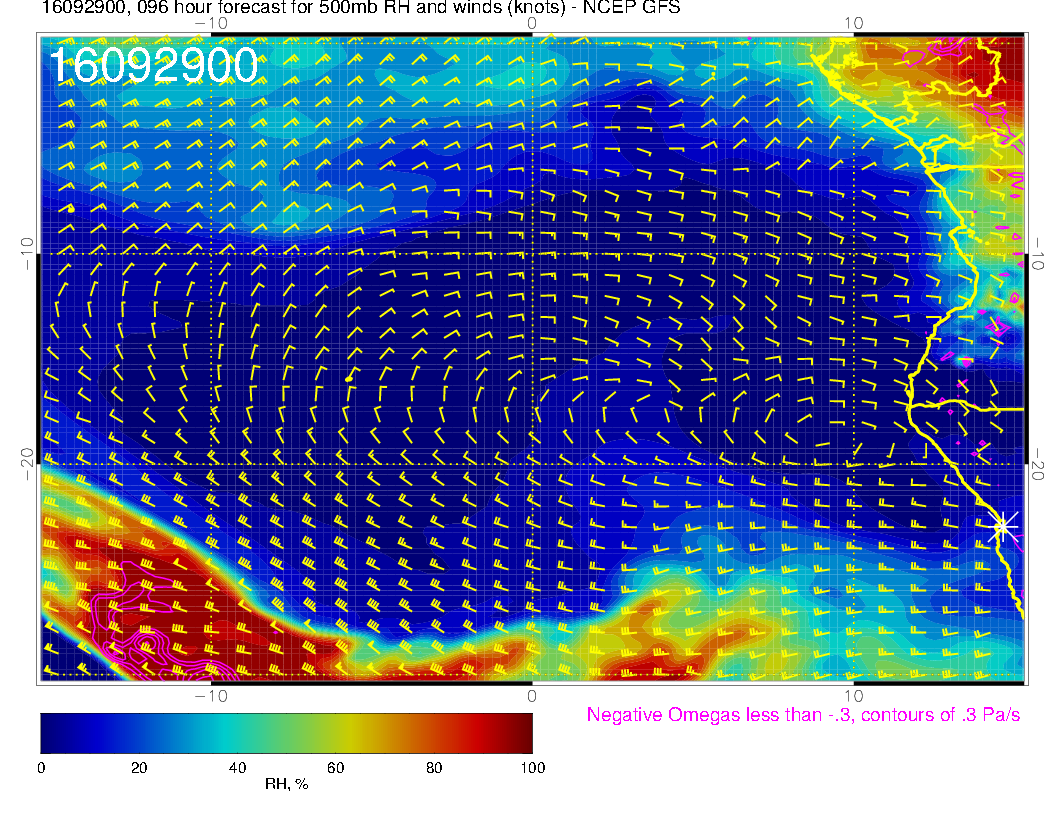Pick the dark blue end of the RH colorbar
Screen dimensions: 1056x816
click(50, 732)
